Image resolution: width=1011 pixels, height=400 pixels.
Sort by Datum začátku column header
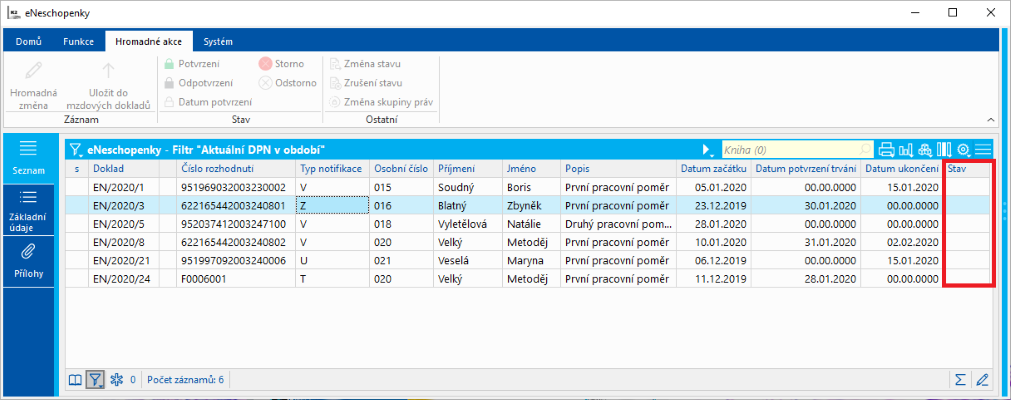coord(712,168)
